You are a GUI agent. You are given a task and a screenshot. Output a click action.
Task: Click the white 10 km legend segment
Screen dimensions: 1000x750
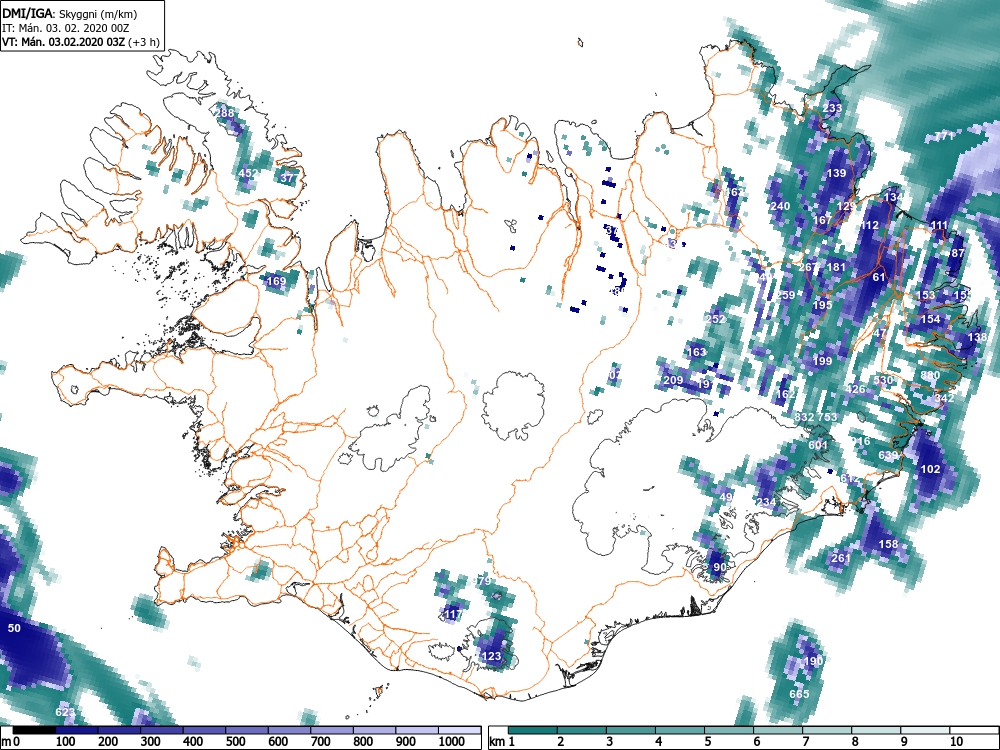pyautogui.click(x=974, y=730)
